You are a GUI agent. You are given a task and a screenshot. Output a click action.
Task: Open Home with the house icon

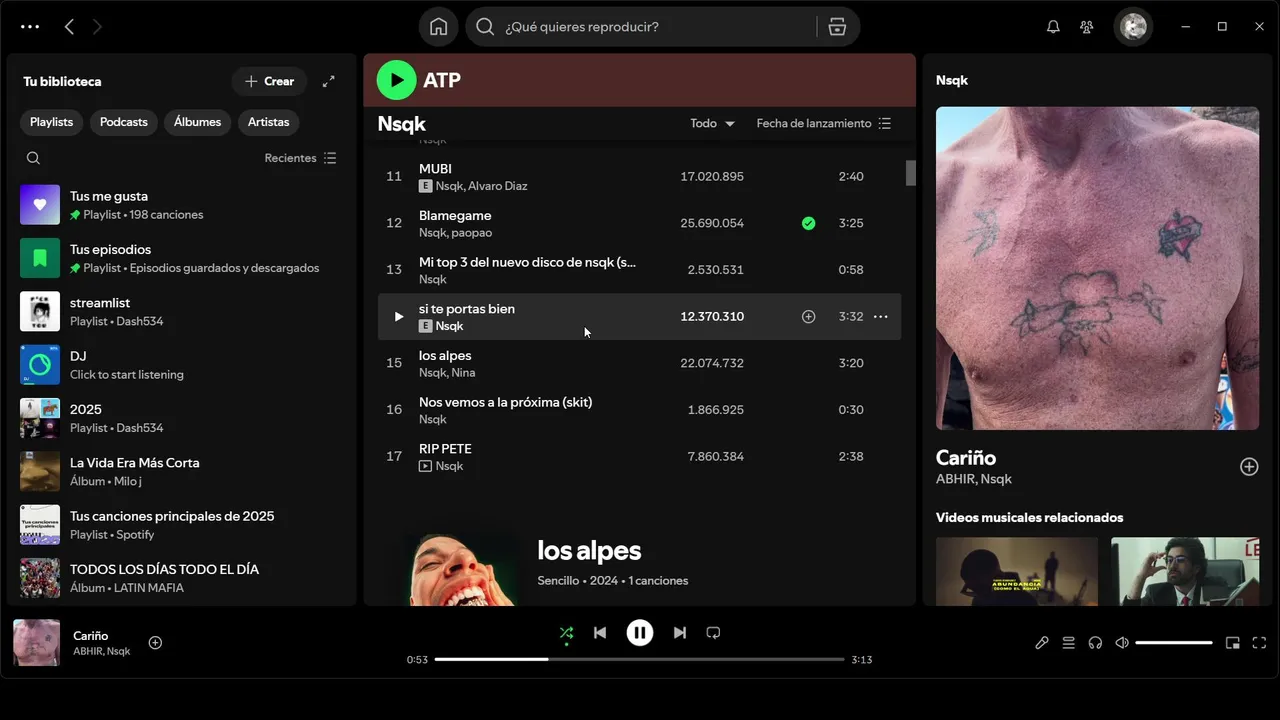coord(438,27)
